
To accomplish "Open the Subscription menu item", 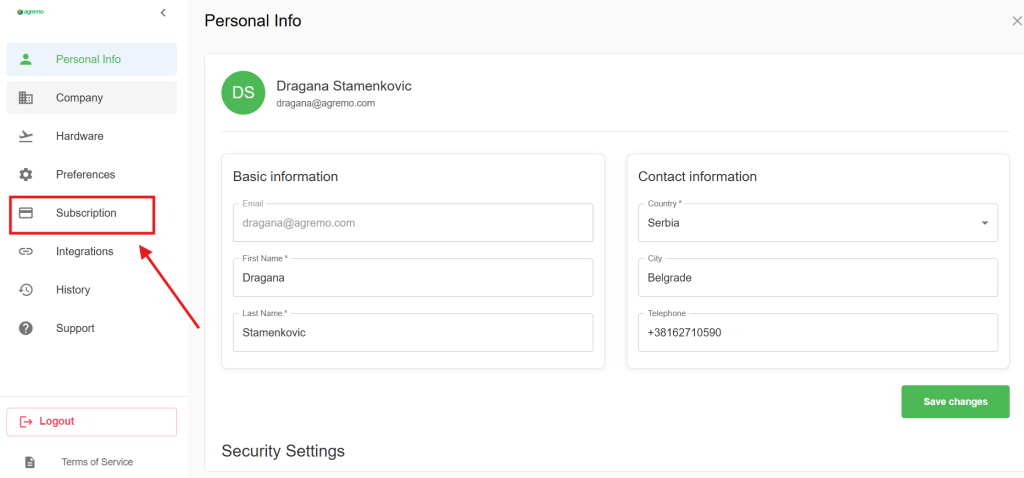I will [86, 213].
